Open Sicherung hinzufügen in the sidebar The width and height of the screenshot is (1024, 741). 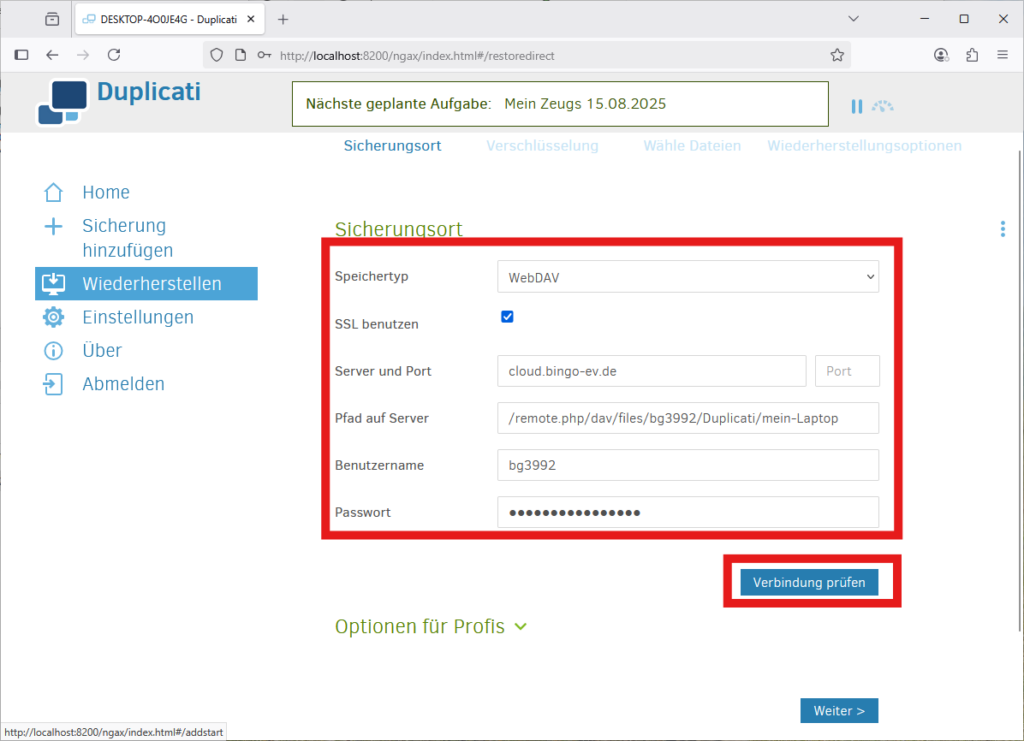point(128,238)
